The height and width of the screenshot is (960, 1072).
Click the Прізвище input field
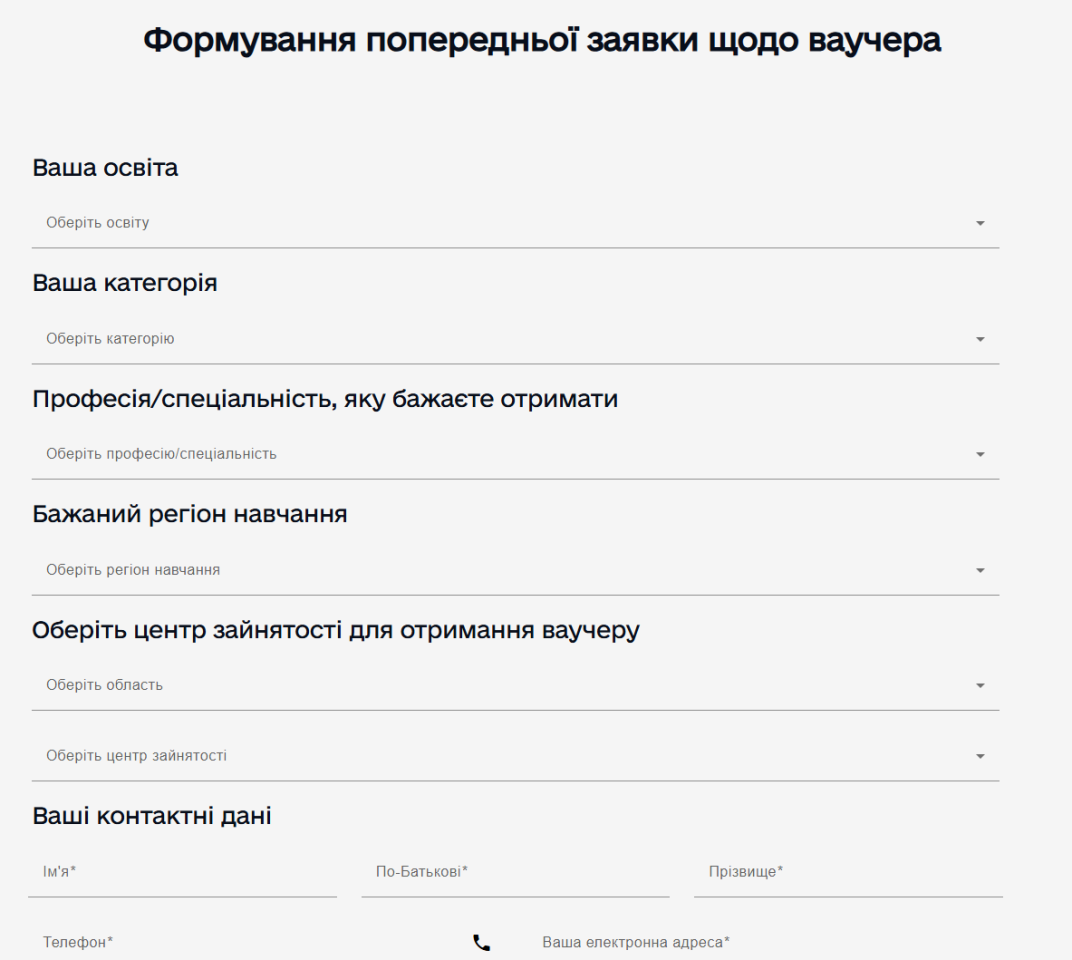[x=848, y=872]
